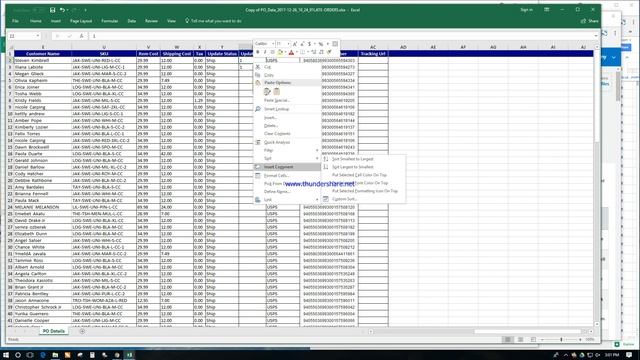Decrease font size in mini toolbar
The image size is (640, 360).
302,44
